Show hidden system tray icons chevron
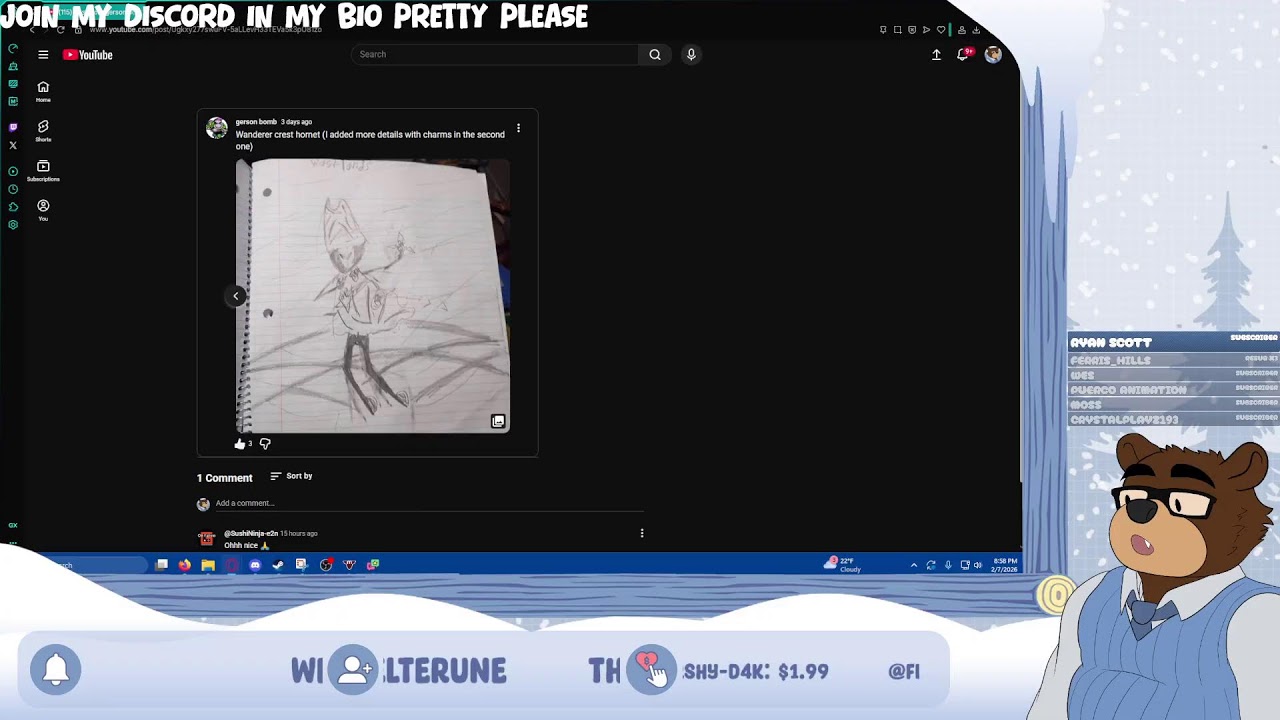Viewport: 1280px width, 720px height. click(913, 565)
